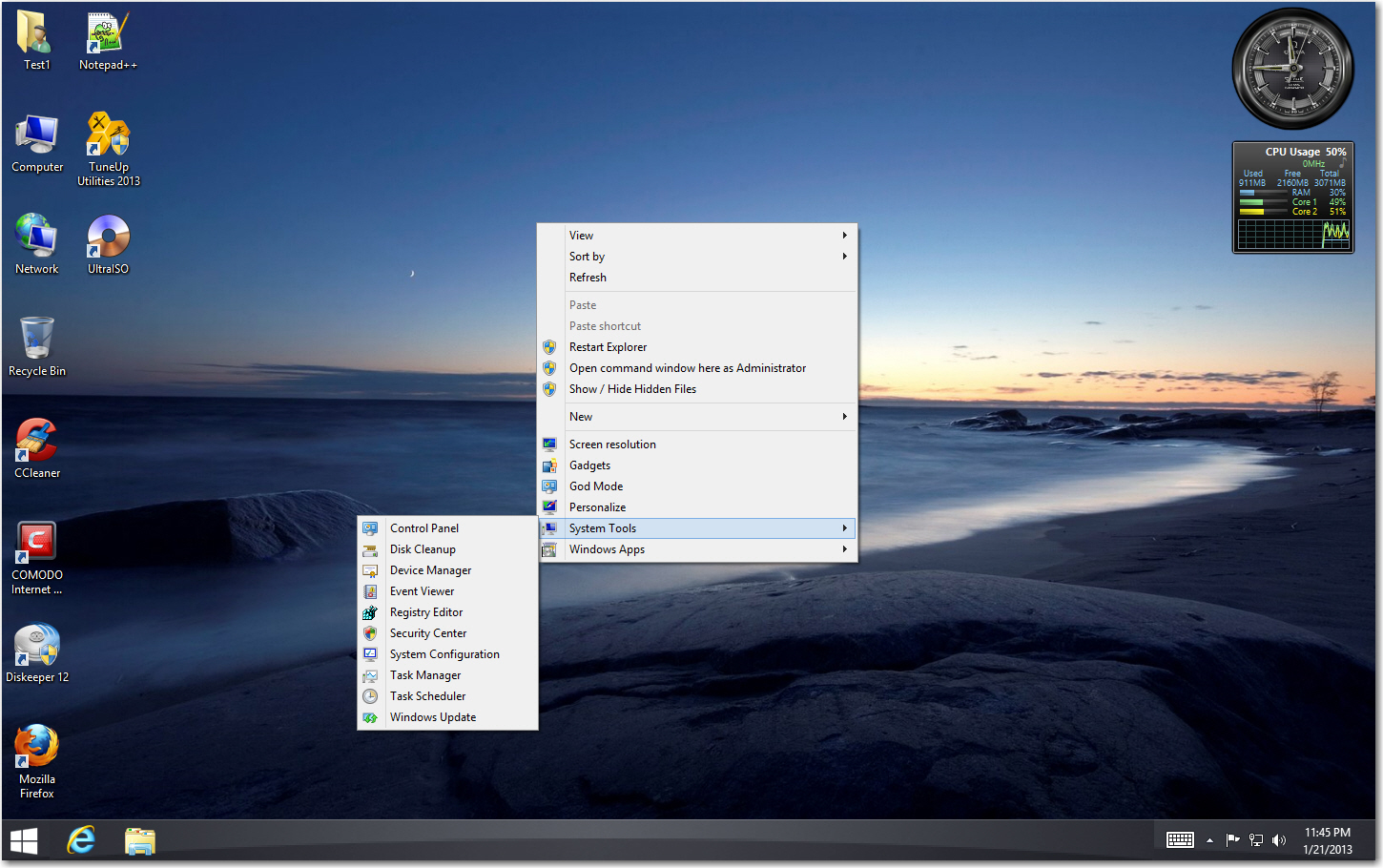Show hidden tray icons arrow
1383x868 pixels.
coord(1209,840)
